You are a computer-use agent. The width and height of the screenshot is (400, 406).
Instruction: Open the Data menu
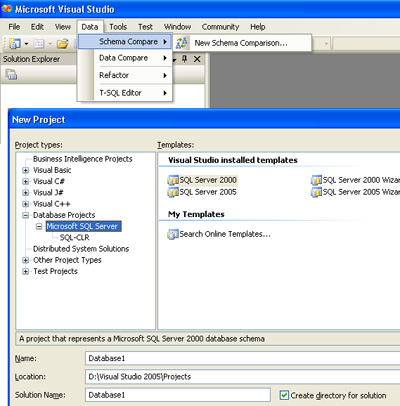(x=90, y=27)
